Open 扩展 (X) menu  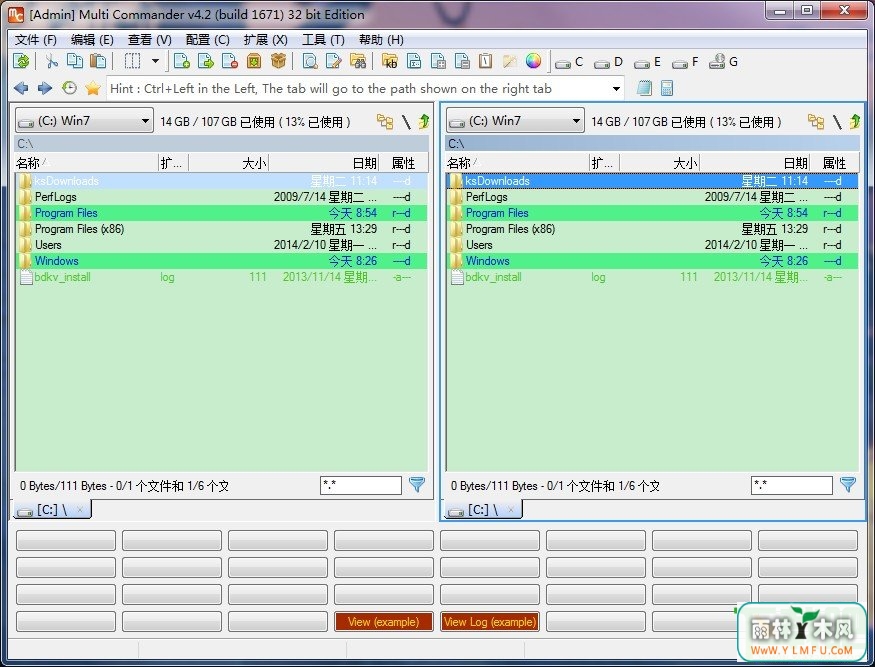coord(266,40)
